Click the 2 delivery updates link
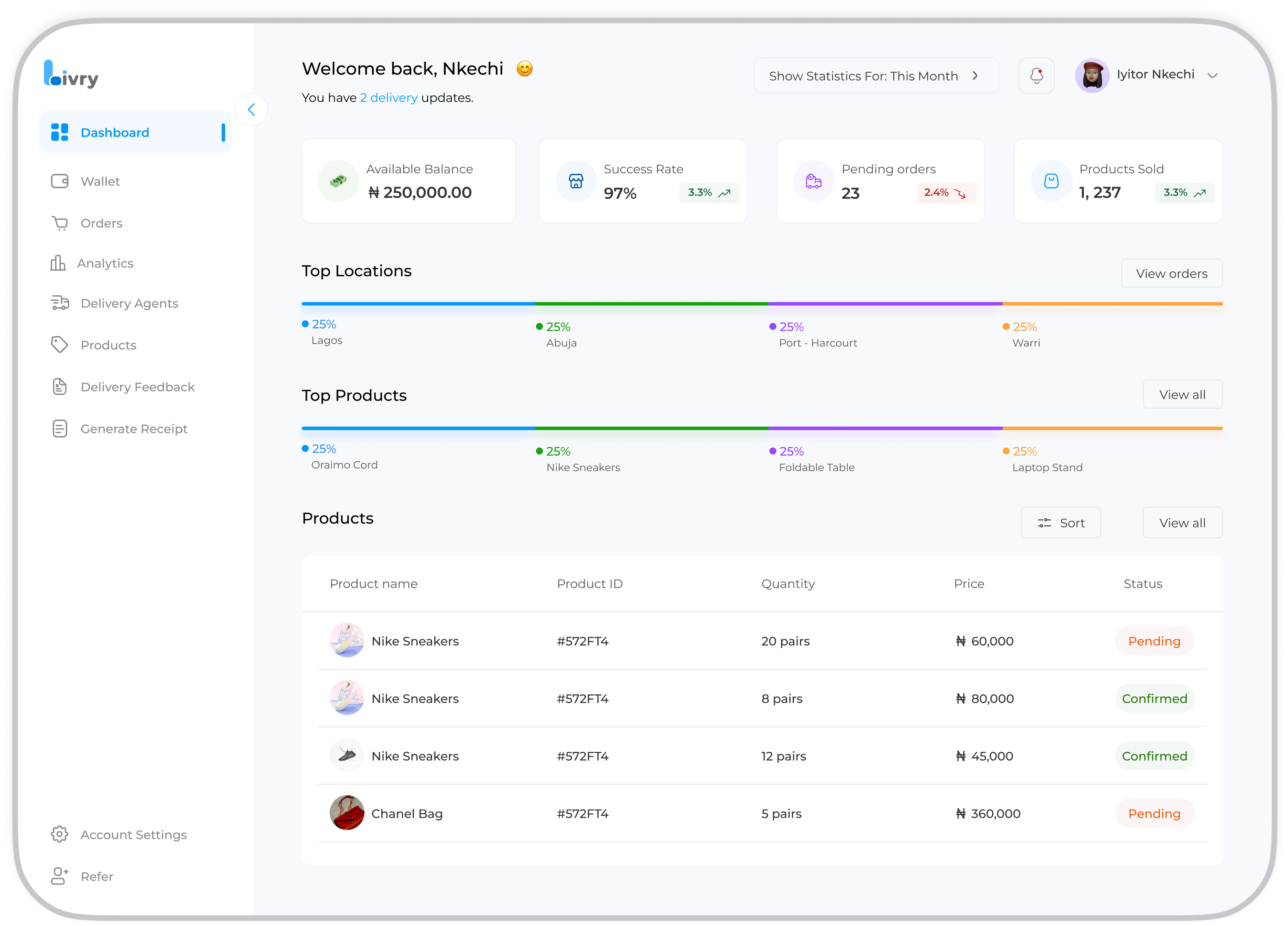Image resolution: width=1288 pixels, height=926 pixels. tap(389, 98)
